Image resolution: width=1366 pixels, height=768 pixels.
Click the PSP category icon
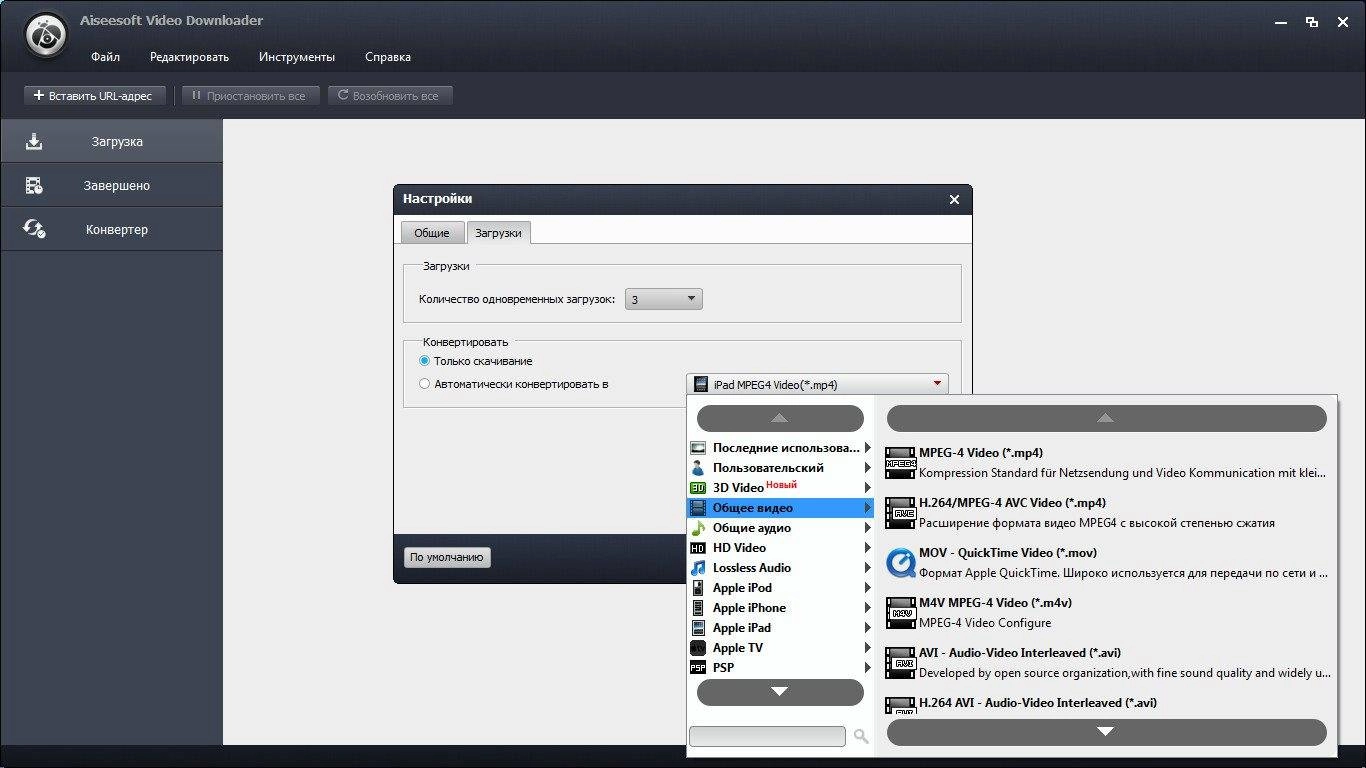pos(698,668)
